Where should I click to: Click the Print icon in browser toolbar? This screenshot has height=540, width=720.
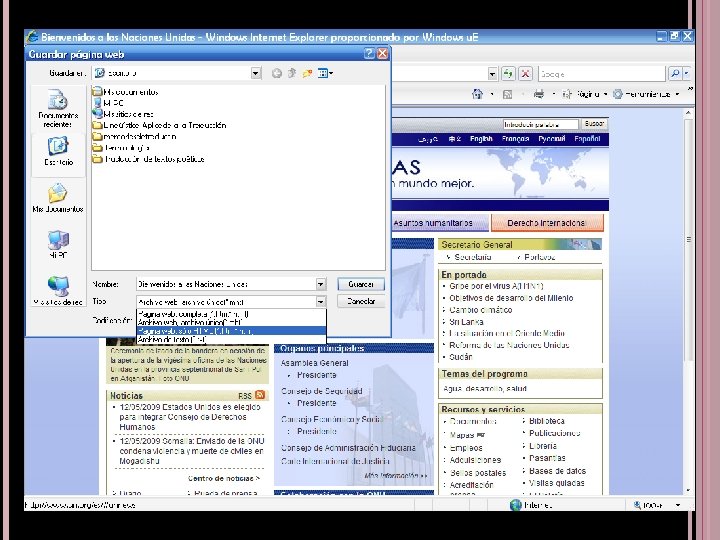click(x=539, y=94)
